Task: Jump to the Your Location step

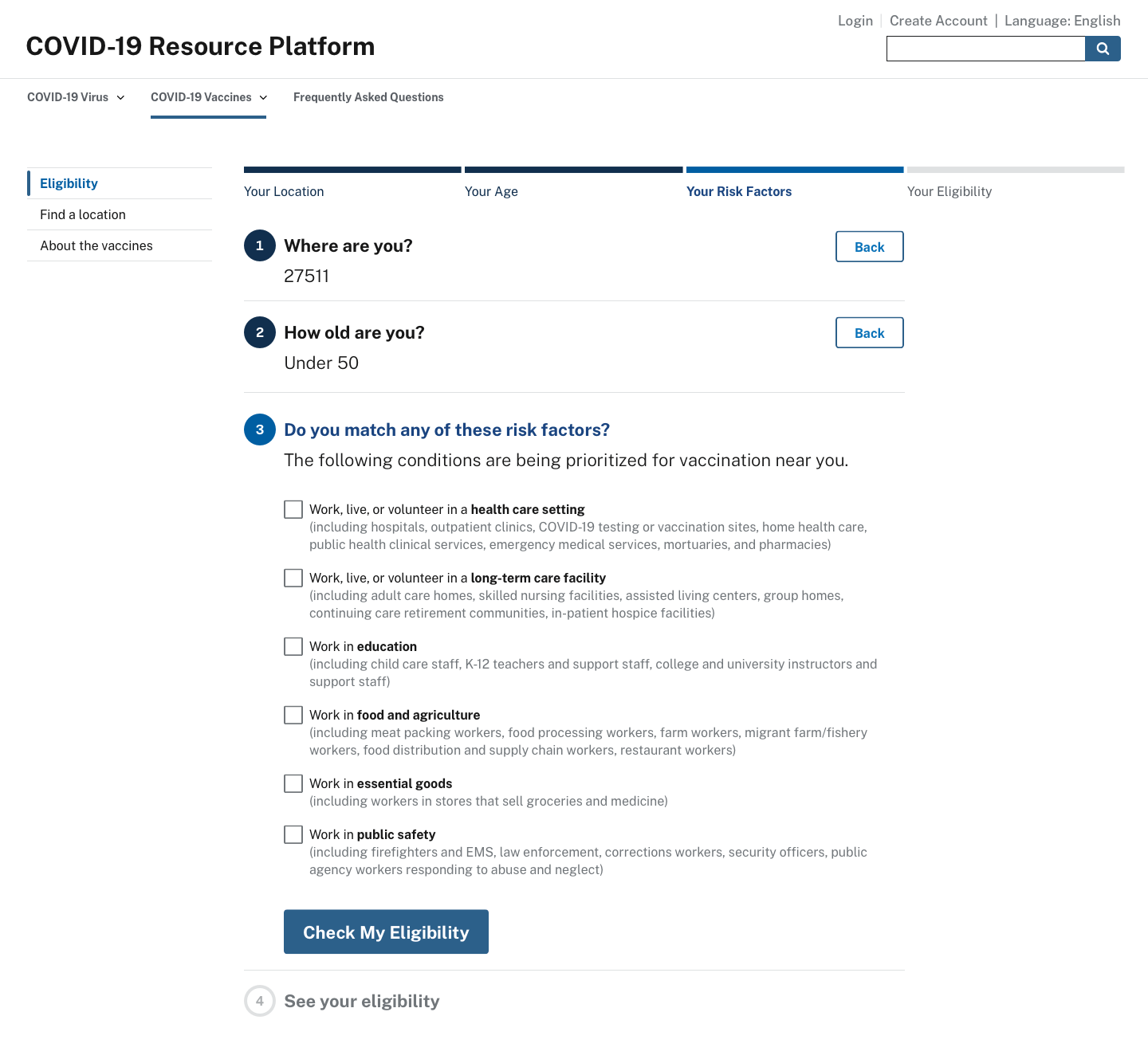Action: pyautogui.click(x=284, y=191)
